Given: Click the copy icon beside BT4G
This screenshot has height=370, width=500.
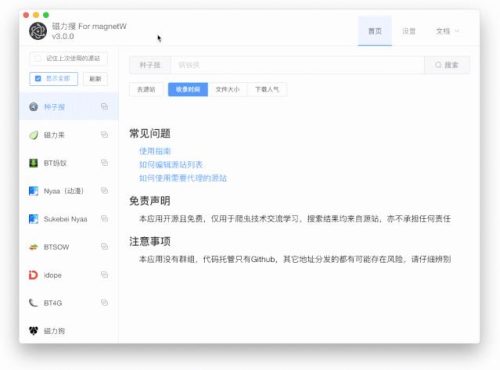Looking at the screenshot, I should 104,302.
